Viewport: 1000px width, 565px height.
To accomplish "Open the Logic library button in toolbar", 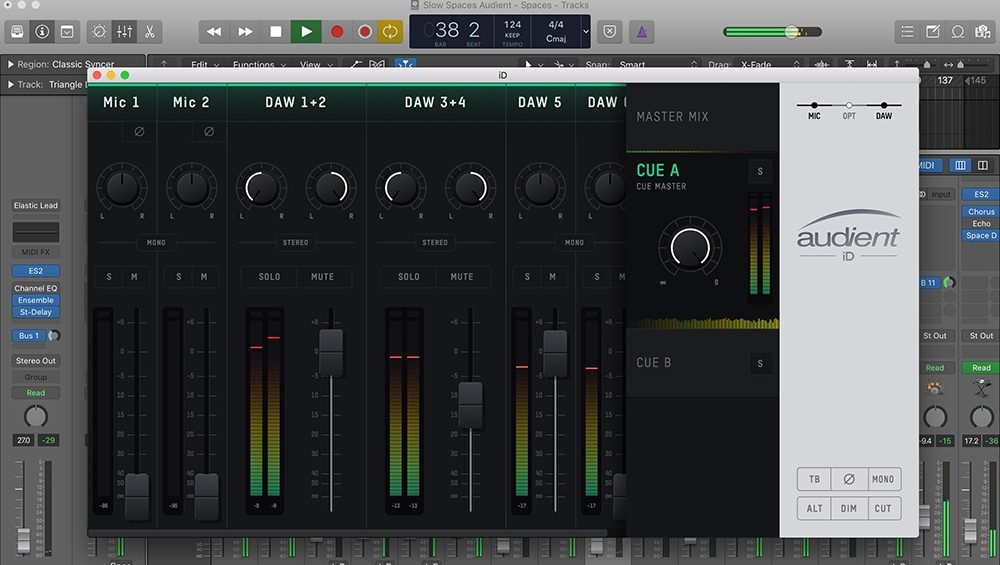I will (x=17, y=31).
